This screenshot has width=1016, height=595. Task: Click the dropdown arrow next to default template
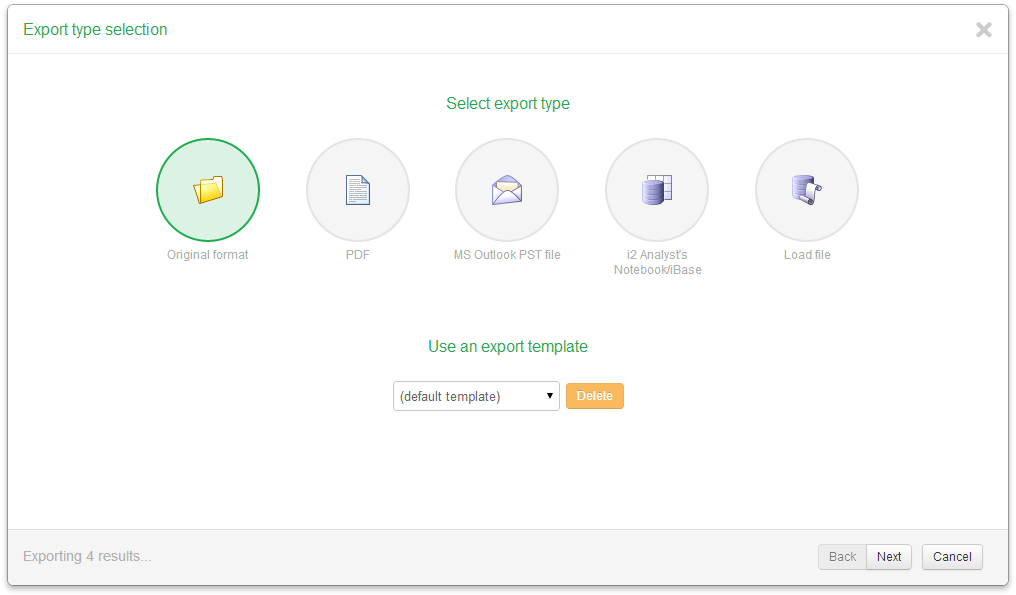[x=550, y=396]
